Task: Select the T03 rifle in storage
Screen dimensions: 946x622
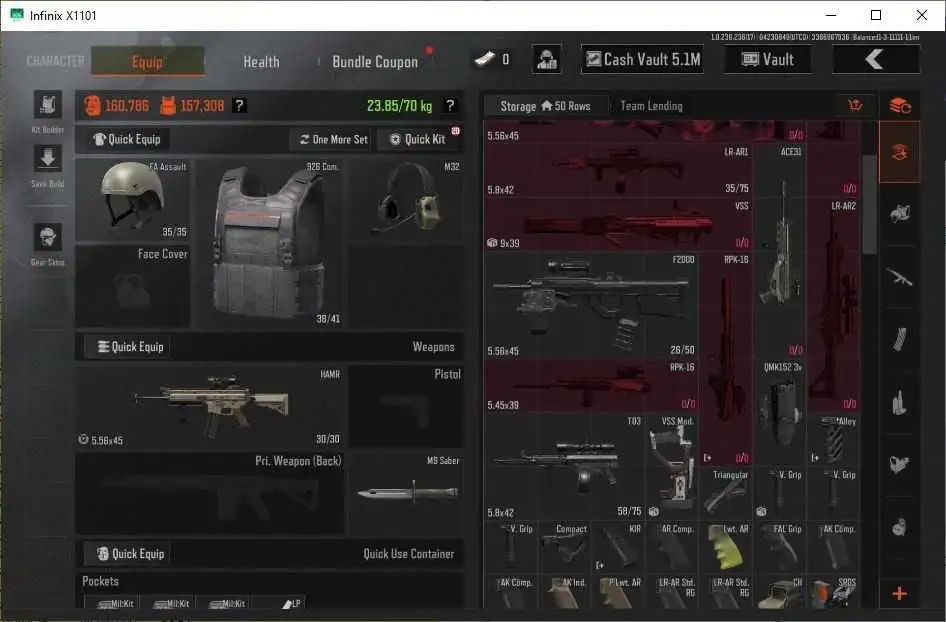Action: tap(564, 466)
